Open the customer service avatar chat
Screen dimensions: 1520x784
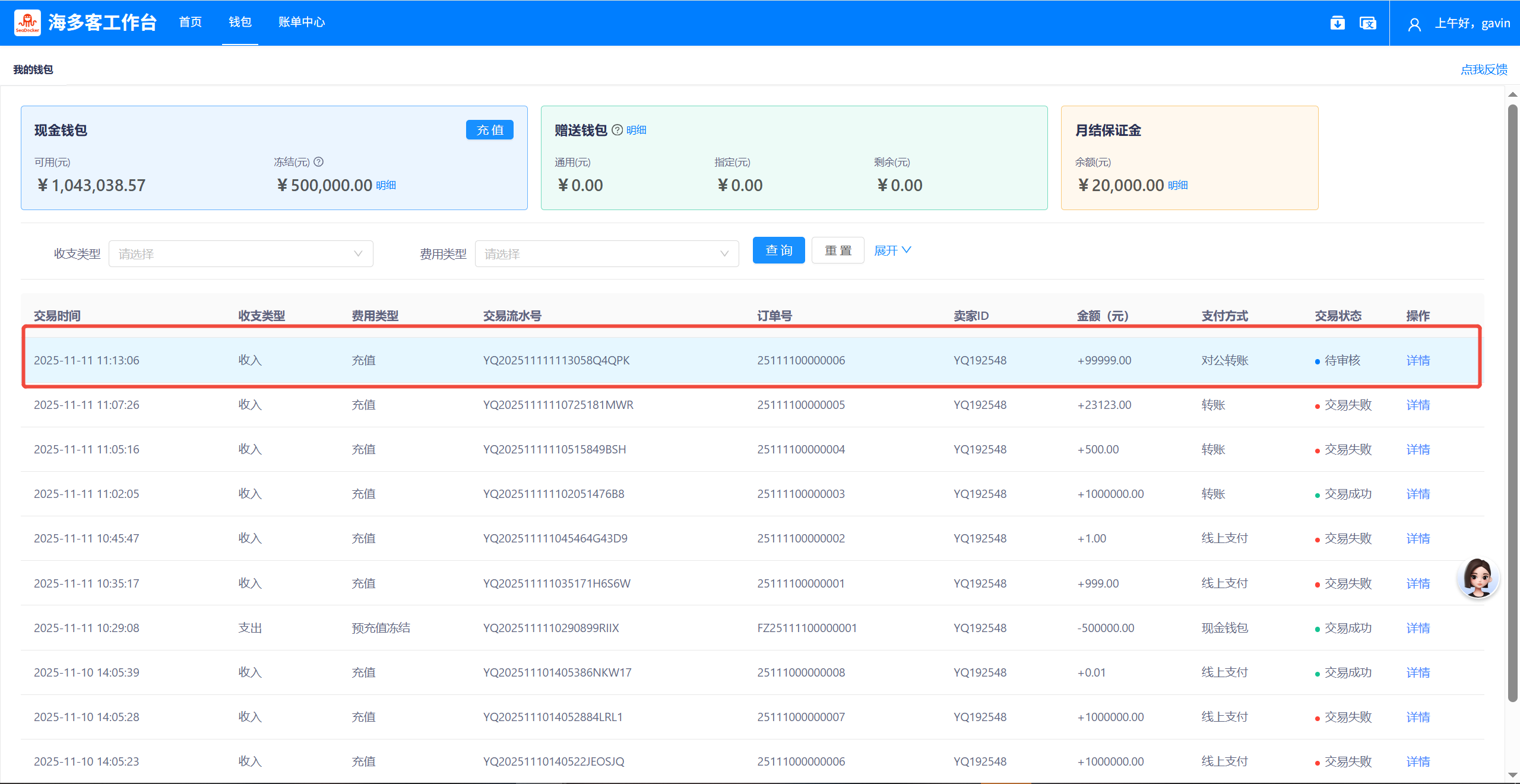point(1477,577)
